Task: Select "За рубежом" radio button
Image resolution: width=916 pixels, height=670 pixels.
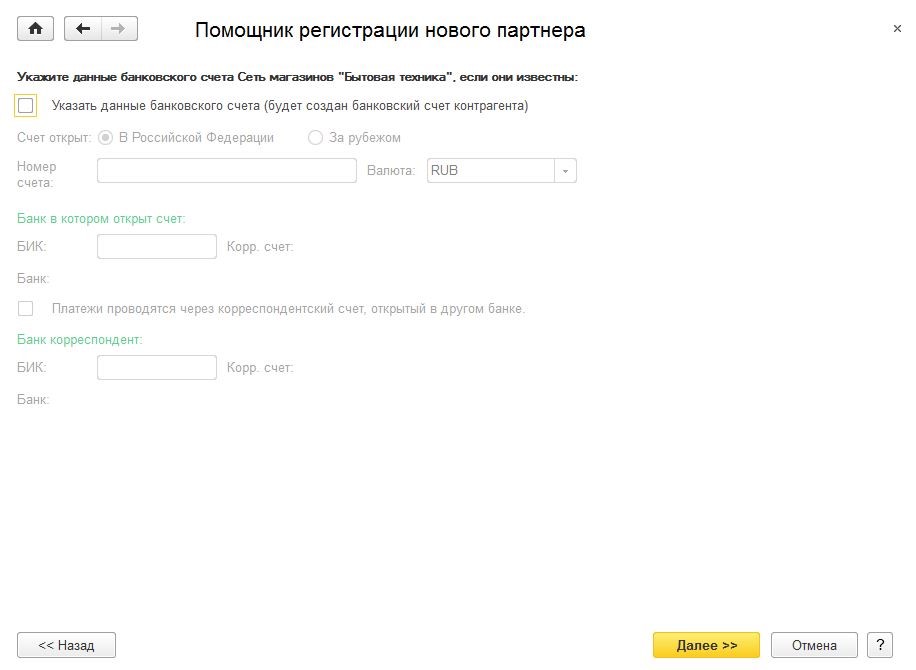Action: coord(315,137)
